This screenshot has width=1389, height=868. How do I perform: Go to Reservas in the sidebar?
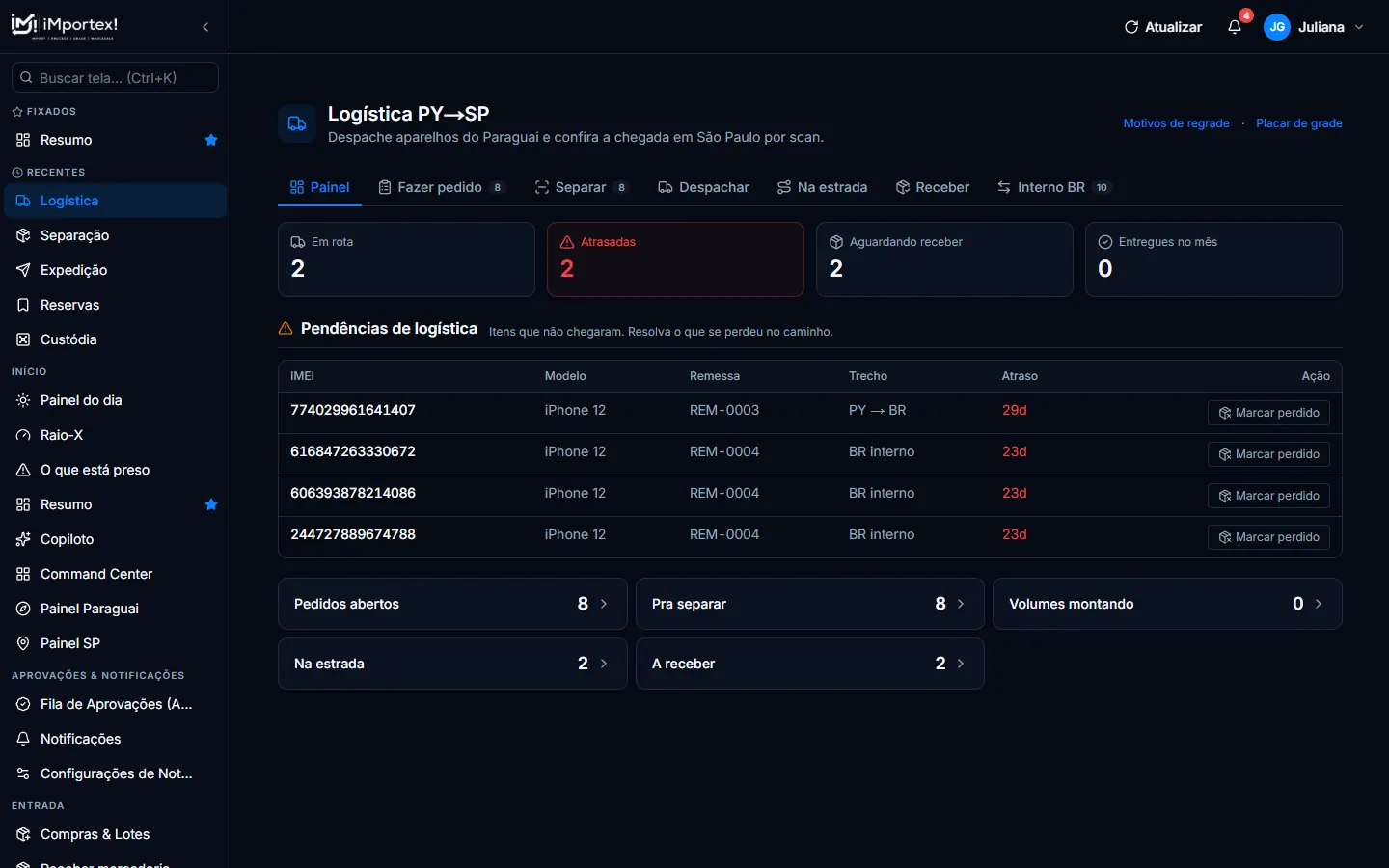point(116,305)
